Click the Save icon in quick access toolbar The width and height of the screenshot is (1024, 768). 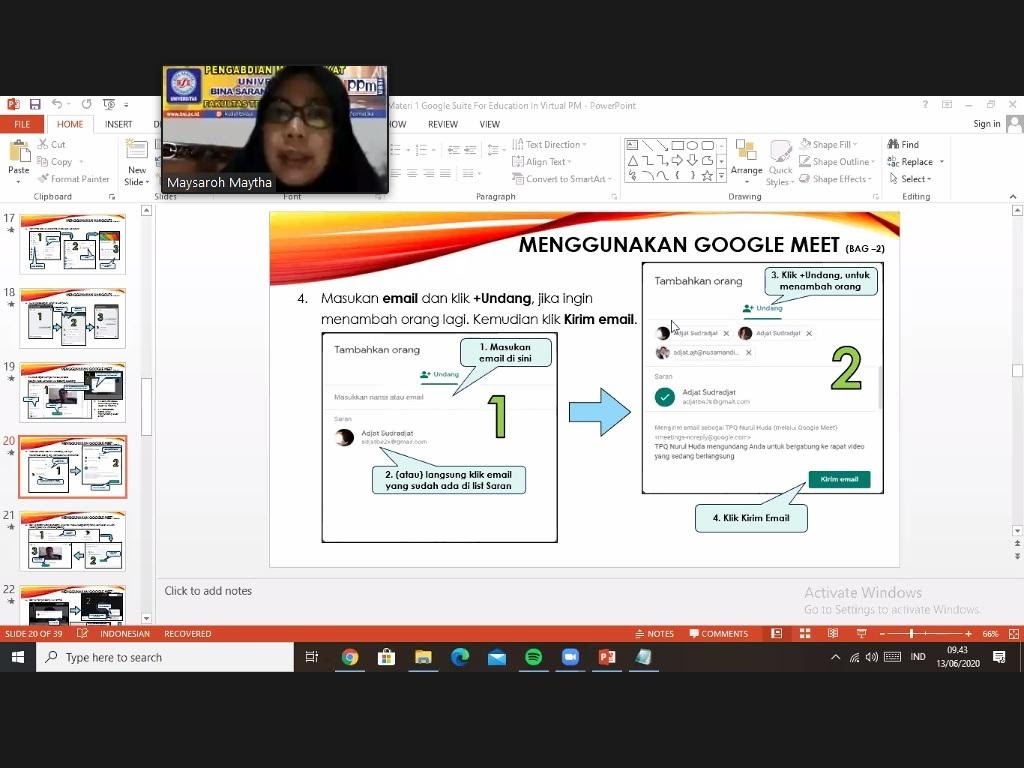(35, 104)
